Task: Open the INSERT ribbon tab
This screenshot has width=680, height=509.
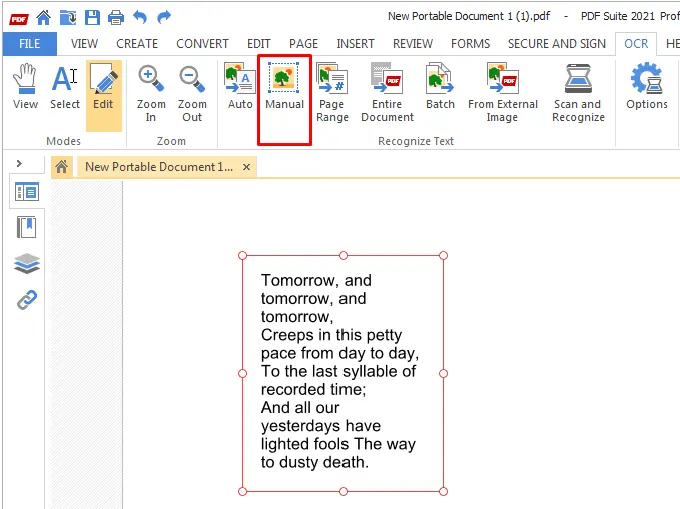Action: 355,44
